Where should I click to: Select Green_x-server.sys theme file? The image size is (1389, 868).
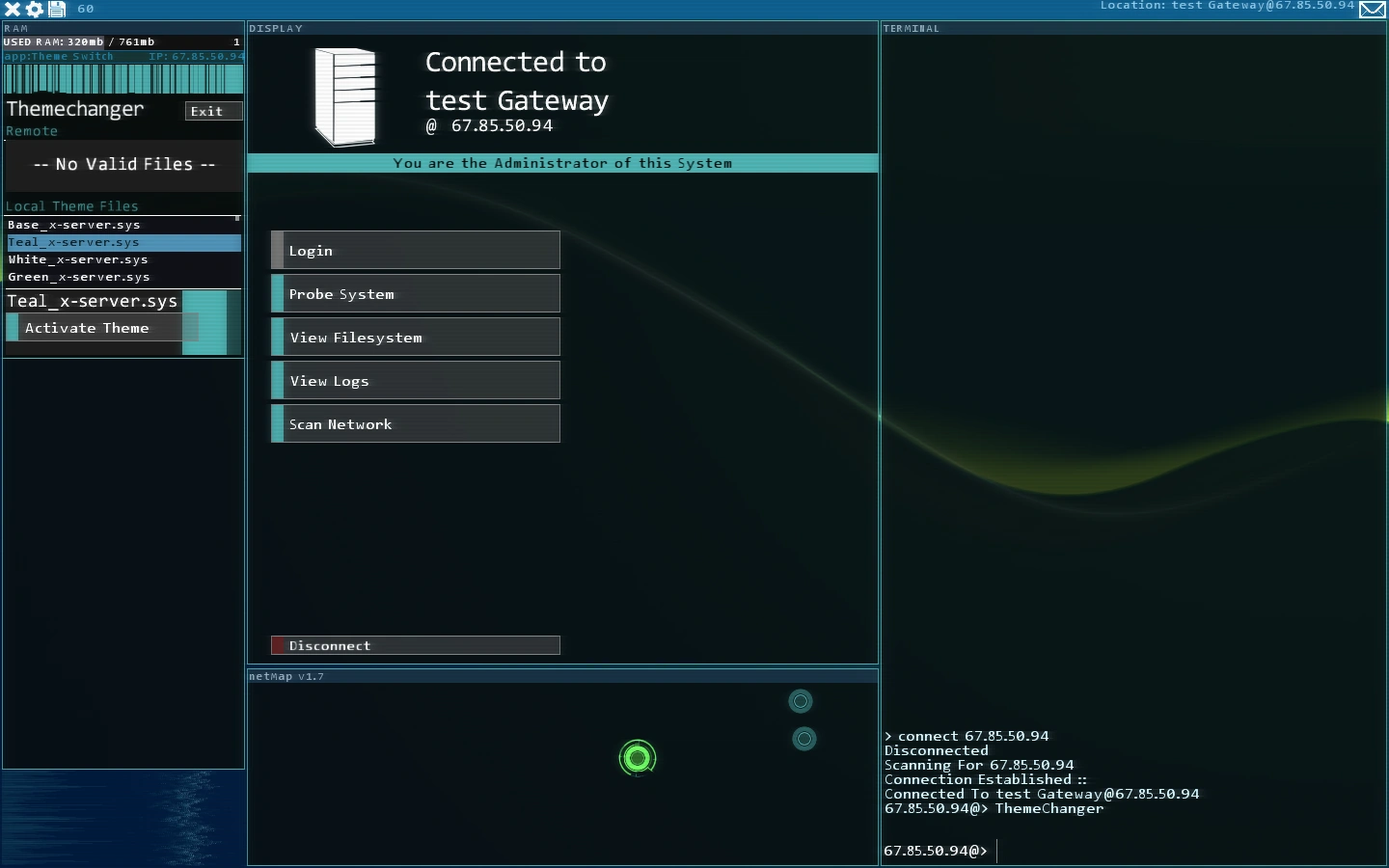(123, 277)
